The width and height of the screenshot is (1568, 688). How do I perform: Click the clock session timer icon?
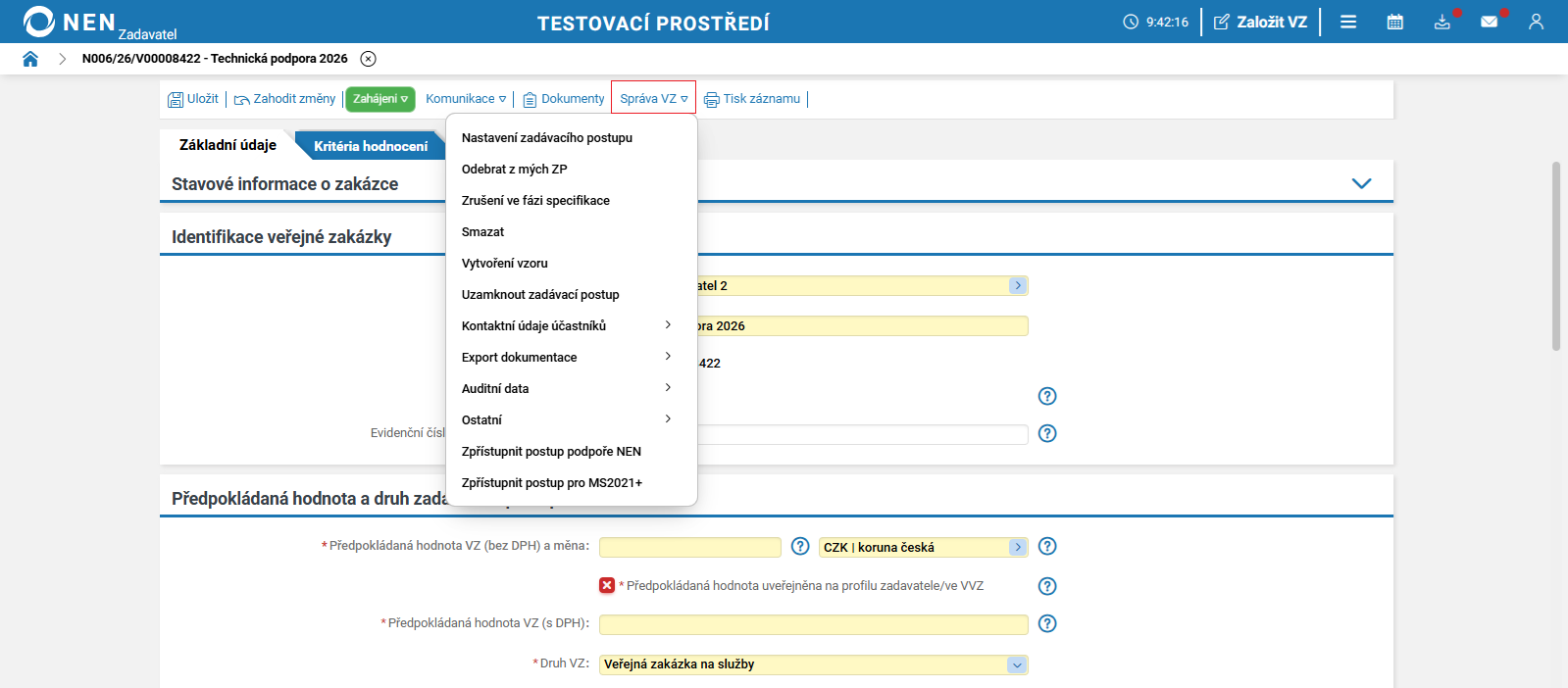[x=1131, y=22]
